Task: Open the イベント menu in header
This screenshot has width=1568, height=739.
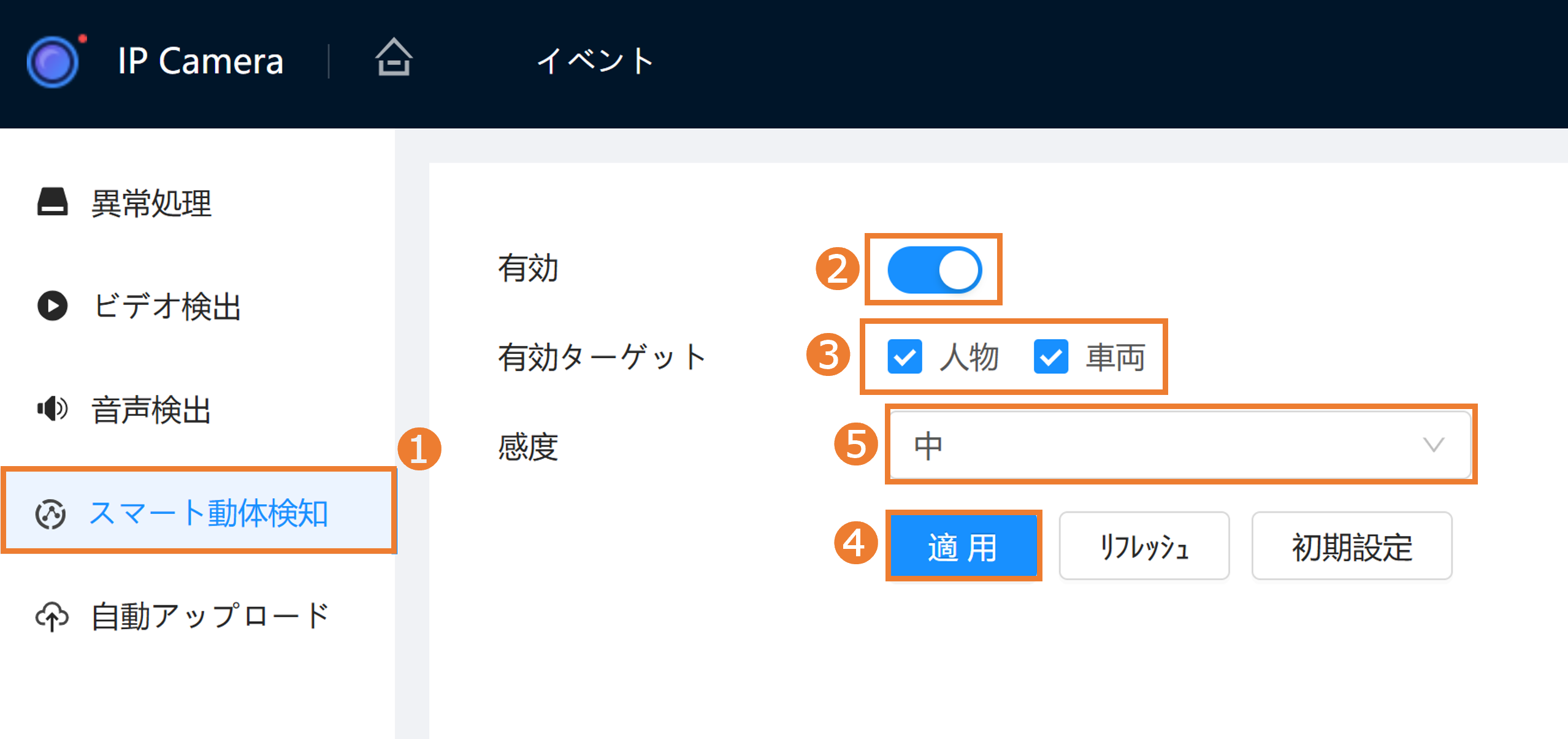Action: pos(595,61)
